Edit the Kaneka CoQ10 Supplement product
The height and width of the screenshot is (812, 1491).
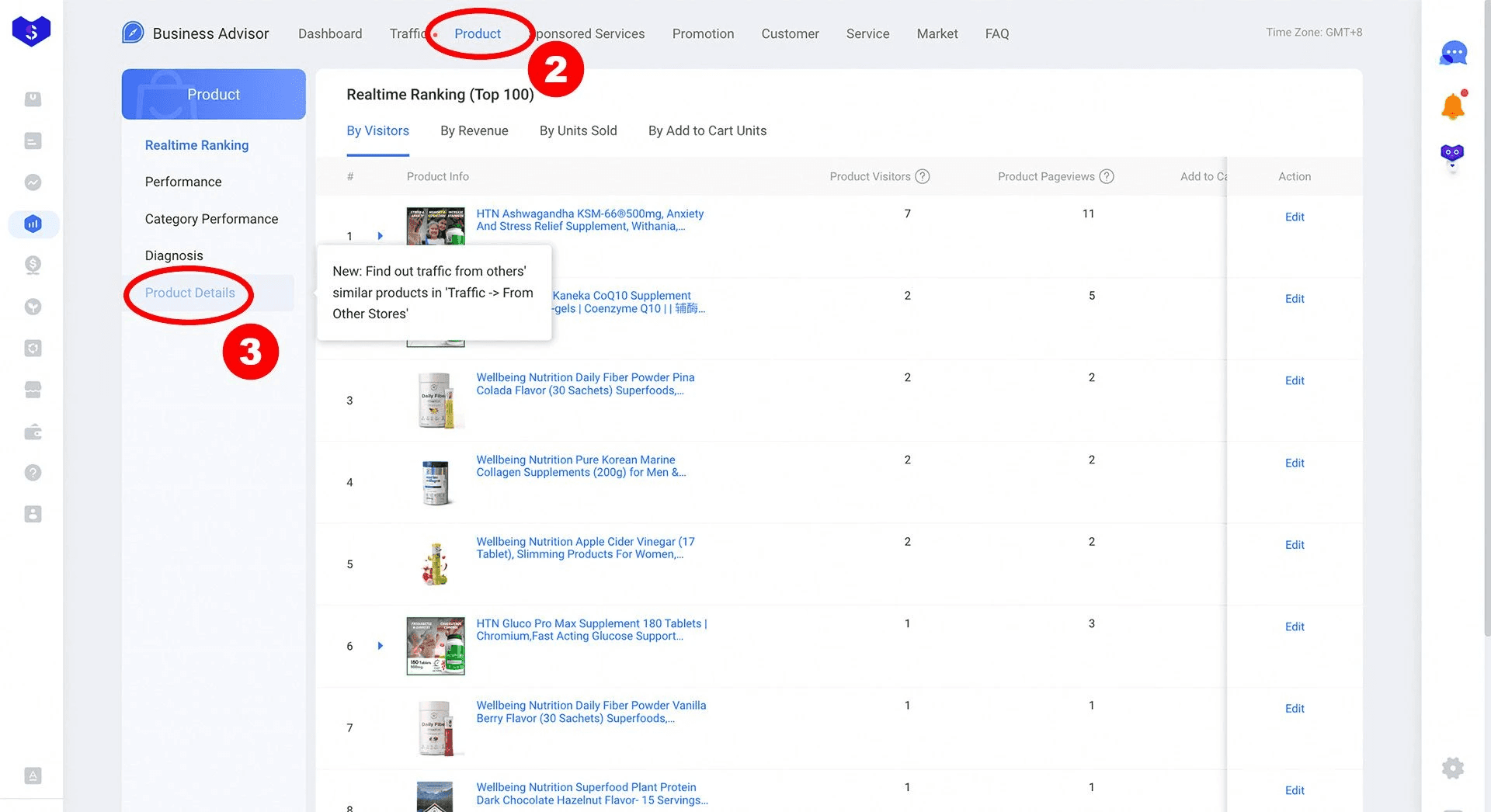point(1295,299)
